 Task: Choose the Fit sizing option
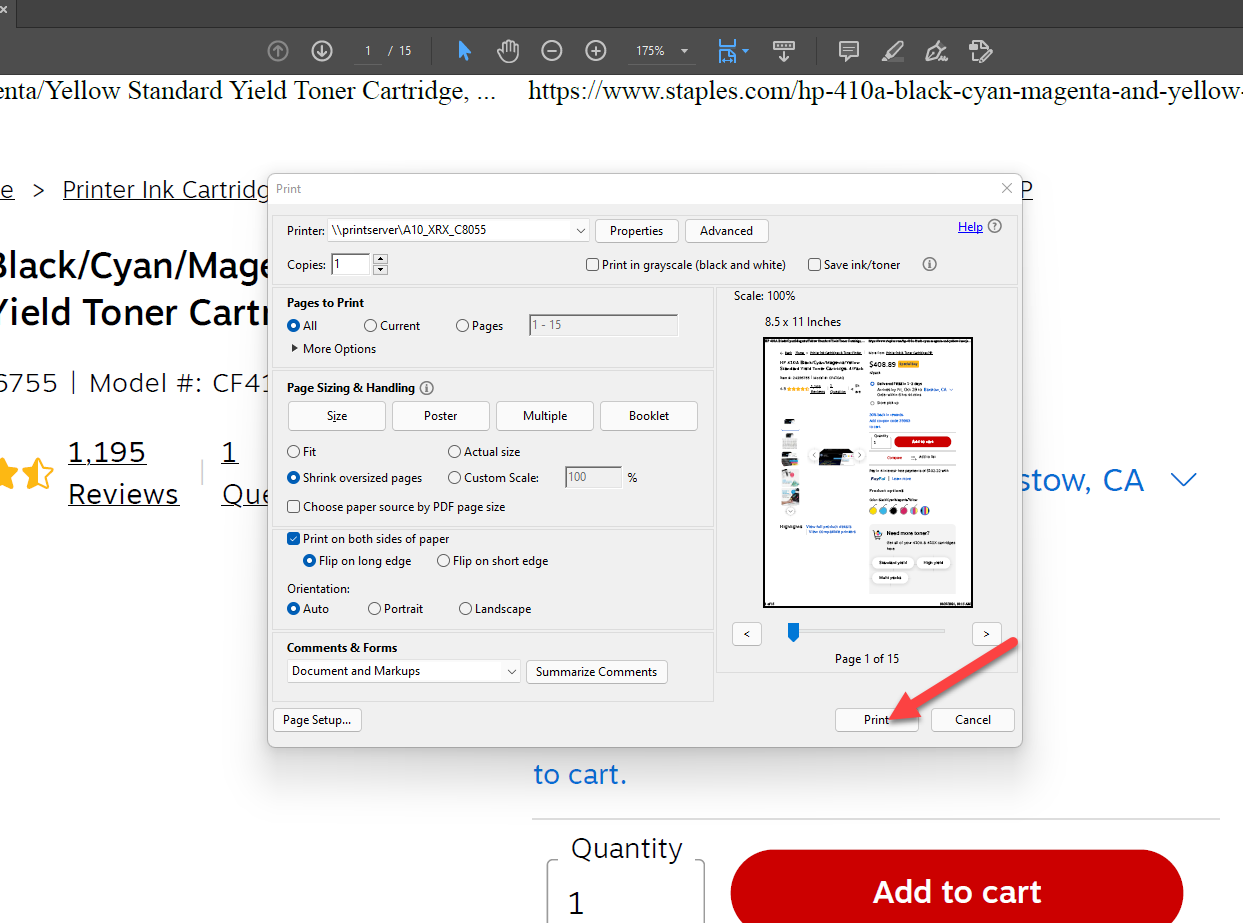[294, 452]
